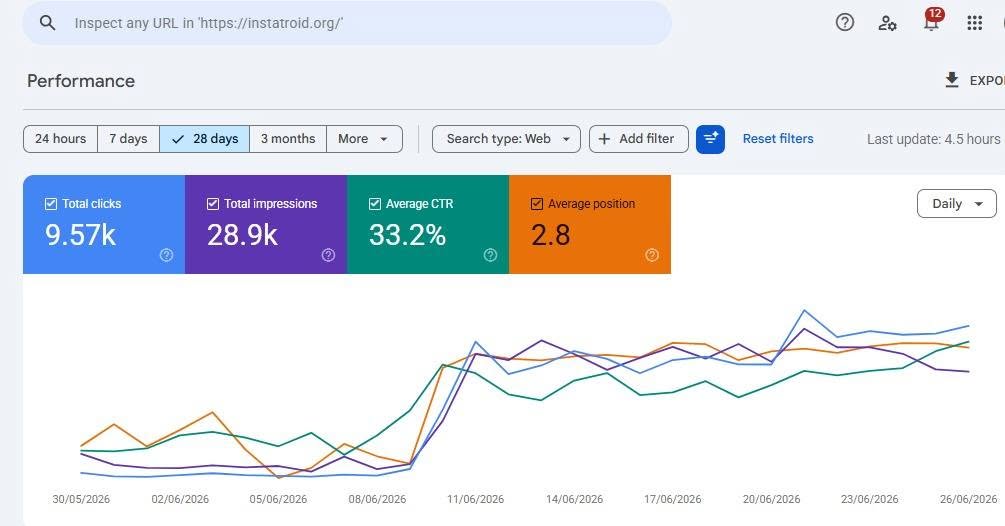Select the 3 months range tab
1005x526 pixels.
(x=288, y=139)
